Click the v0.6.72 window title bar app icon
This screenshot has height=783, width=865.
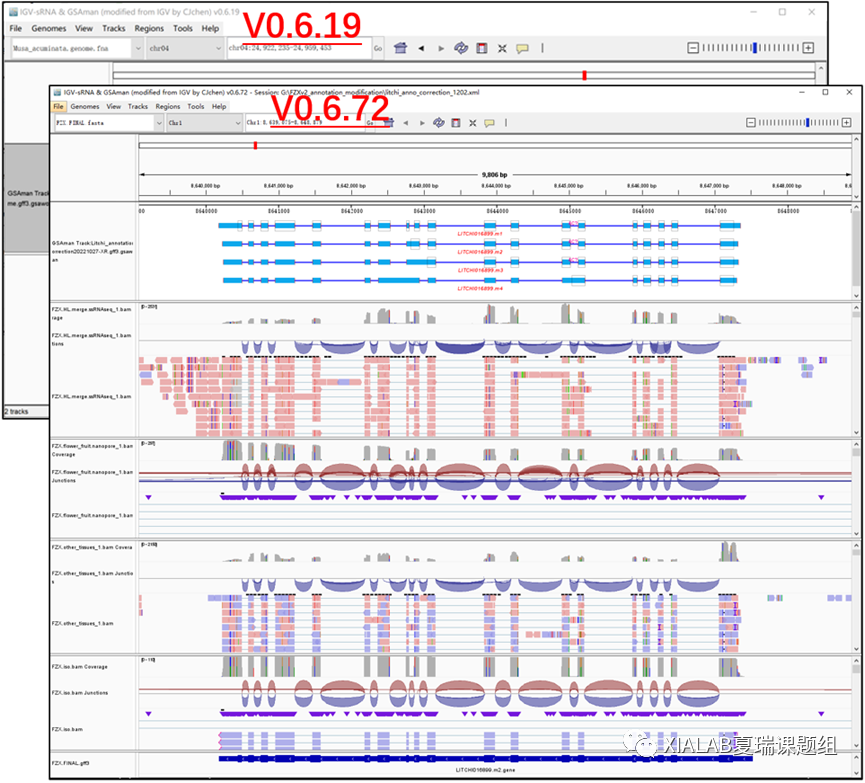coord(57,92)
